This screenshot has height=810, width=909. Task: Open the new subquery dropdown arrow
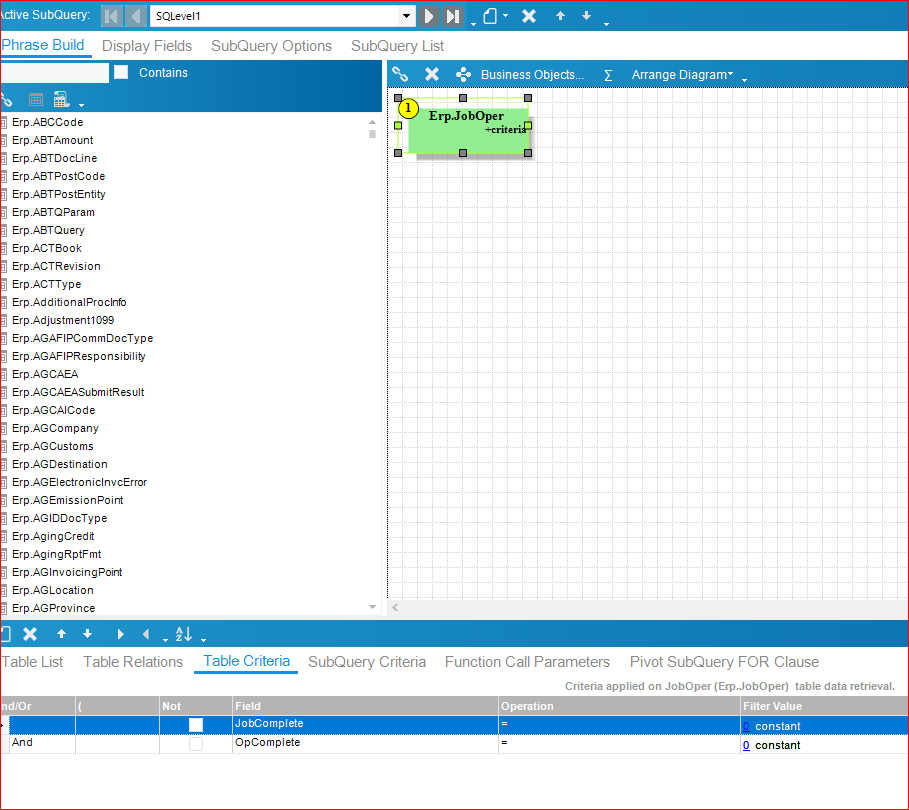click(x=505, y=16)
